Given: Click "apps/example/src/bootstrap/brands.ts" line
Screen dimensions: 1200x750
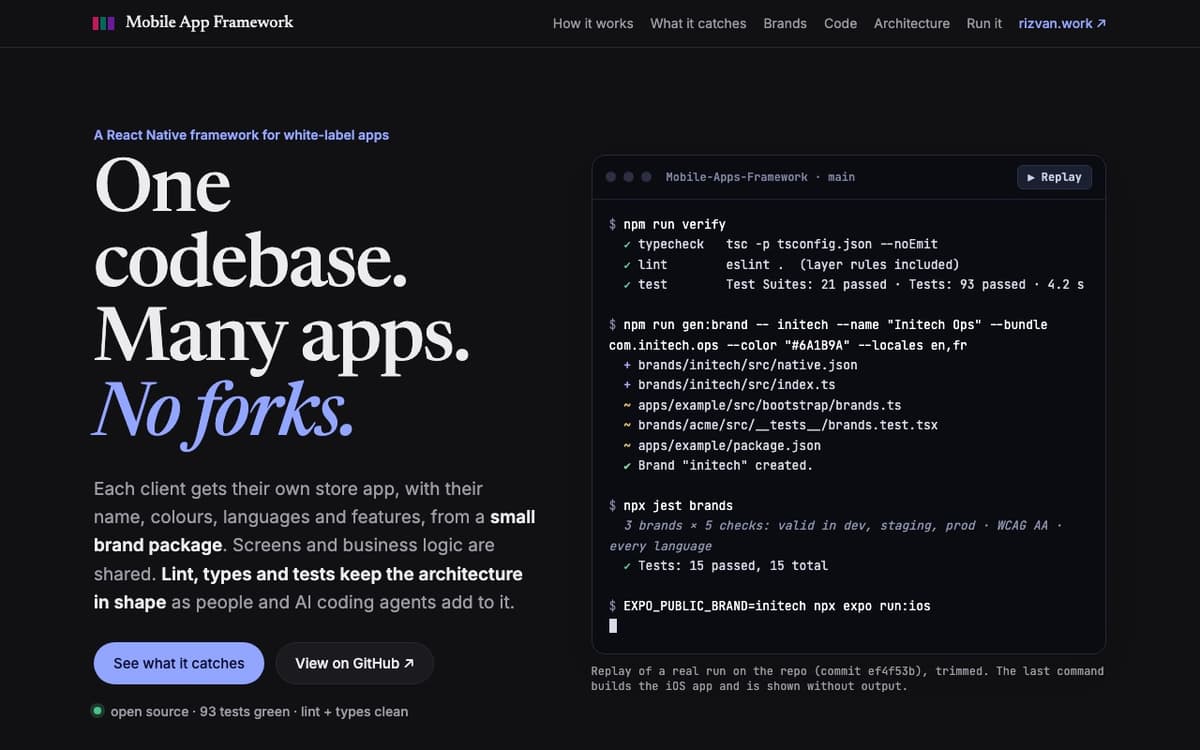Looking at the screenshot, I should [762, 405].
